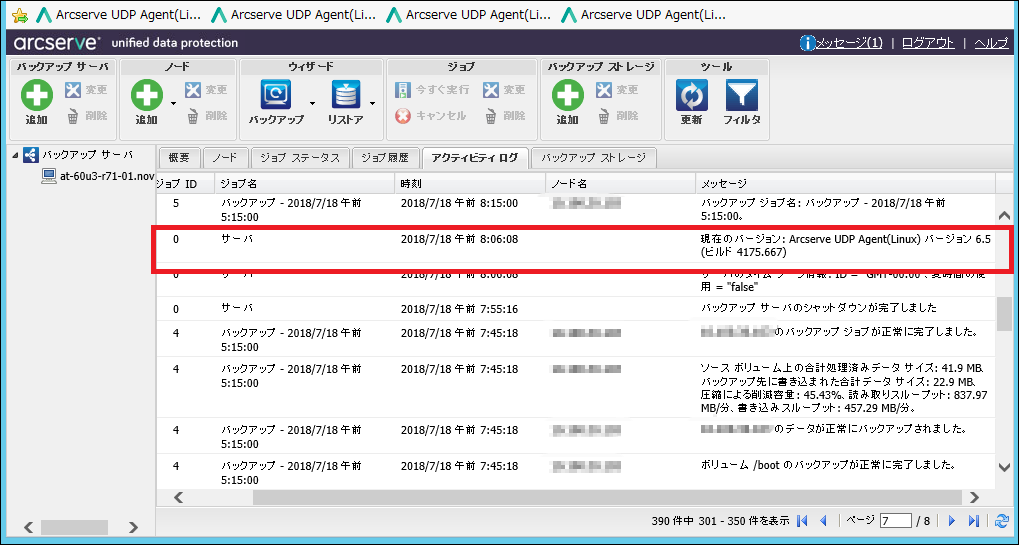Click the page number input field

click(x=896, y=520)
